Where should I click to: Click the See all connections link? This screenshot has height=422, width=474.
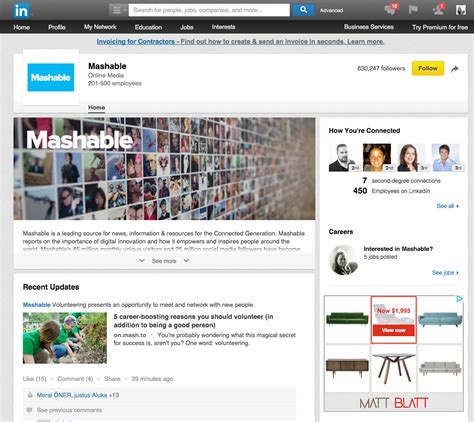click(448, 206)
